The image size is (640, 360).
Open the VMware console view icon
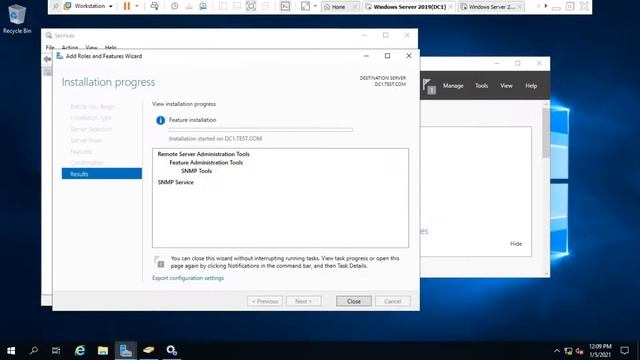[285, 6]
